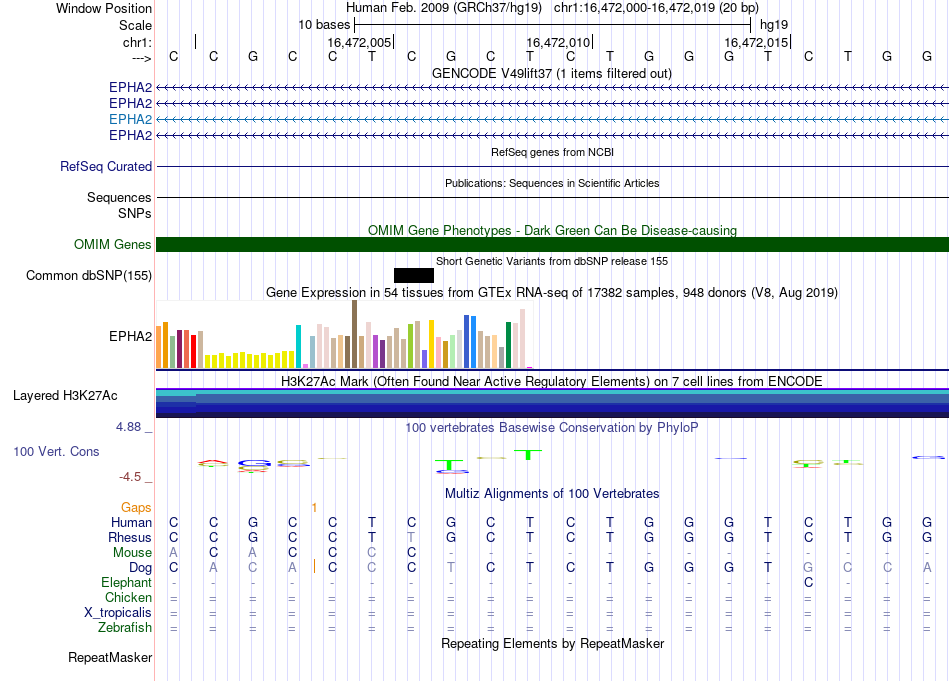Click the 16,472,010 ruler position marker

tap(557, 43)
